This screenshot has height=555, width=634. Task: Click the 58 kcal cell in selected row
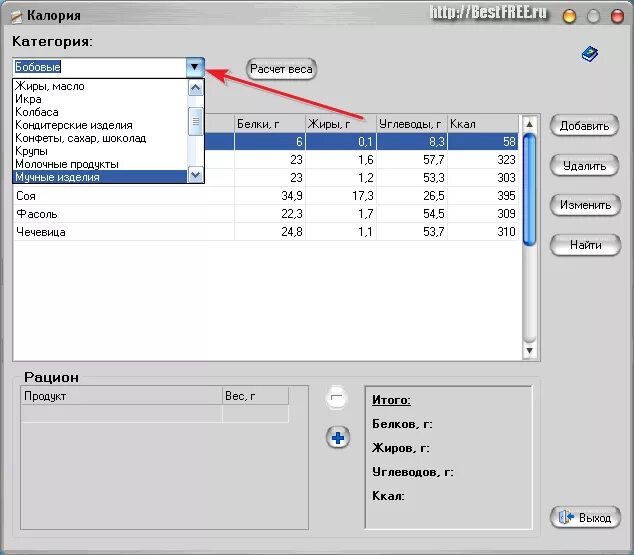point(483,141)
